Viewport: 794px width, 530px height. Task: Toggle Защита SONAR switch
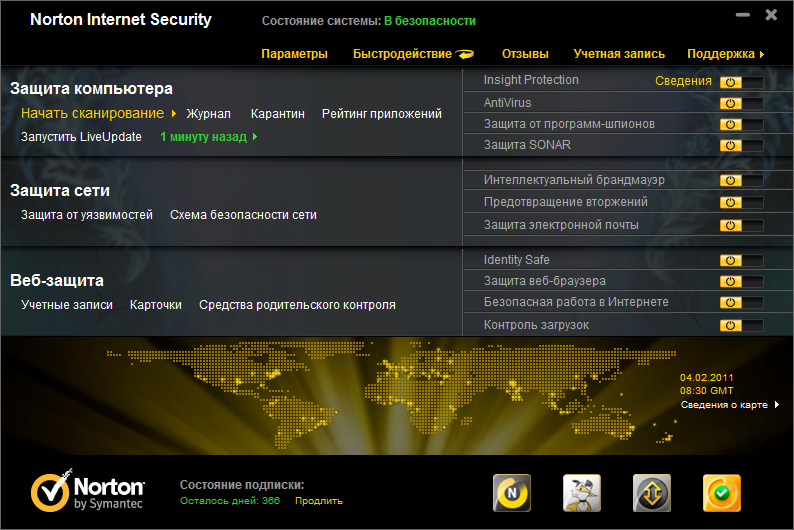click(741, 146)
